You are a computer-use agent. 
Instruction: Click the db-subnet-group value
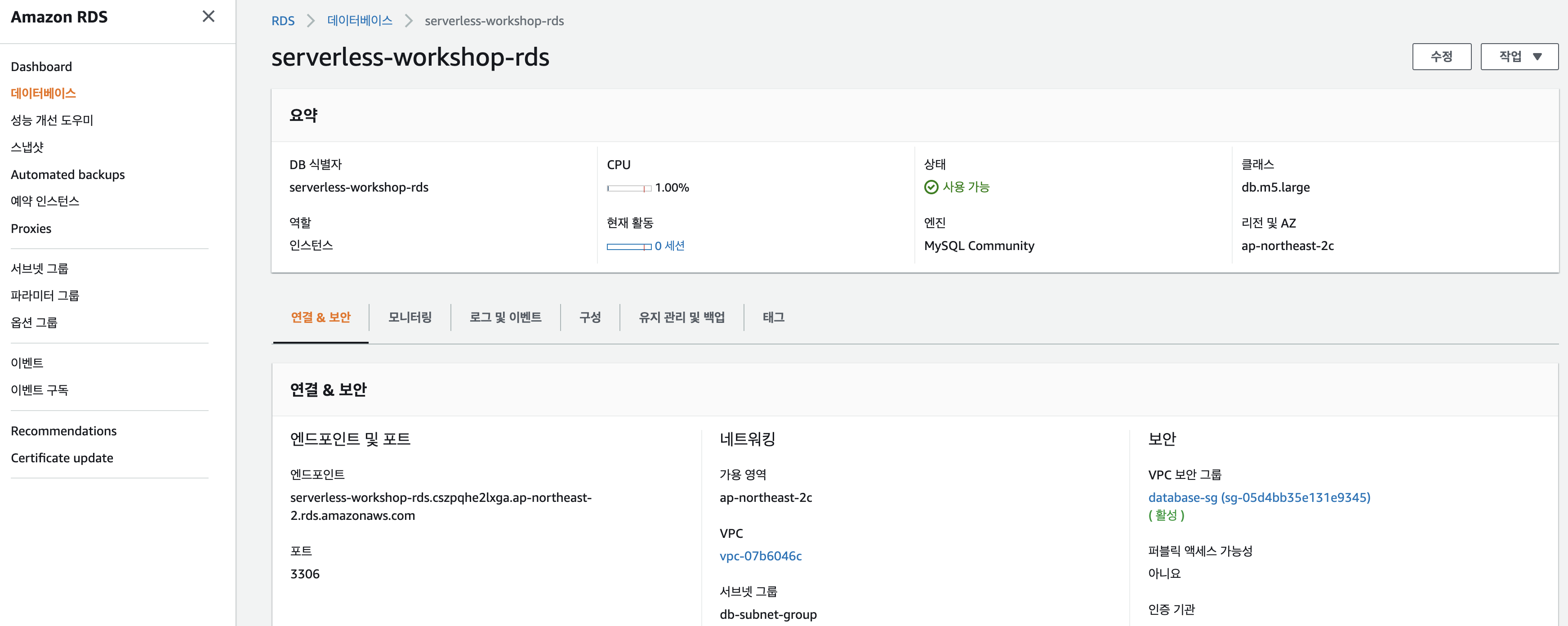point(767,614)
